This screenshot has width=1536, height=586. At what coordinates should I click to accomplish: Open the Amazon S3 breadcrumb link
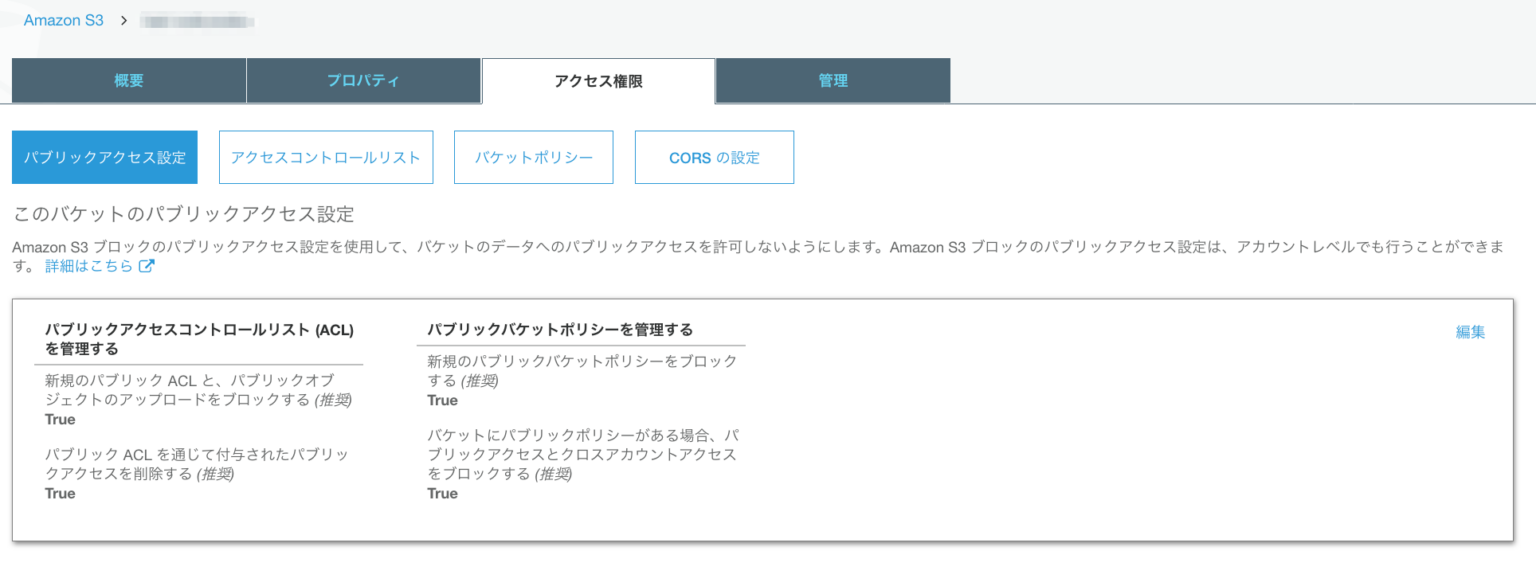63,19
